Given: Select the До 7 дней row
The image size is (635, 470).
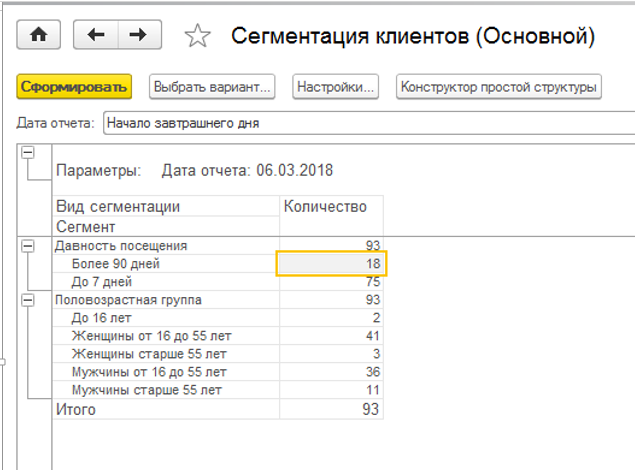Looking at the screenshot, I should 104,282.
